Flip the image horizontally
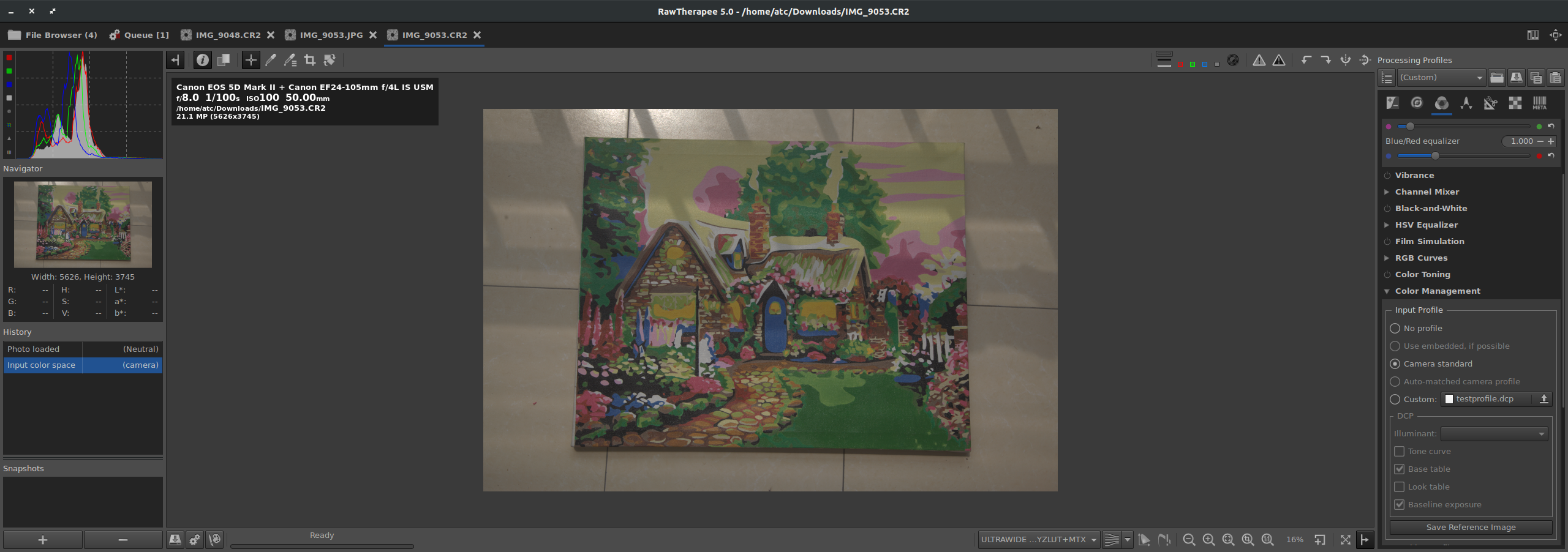 tap(1346, 60)
